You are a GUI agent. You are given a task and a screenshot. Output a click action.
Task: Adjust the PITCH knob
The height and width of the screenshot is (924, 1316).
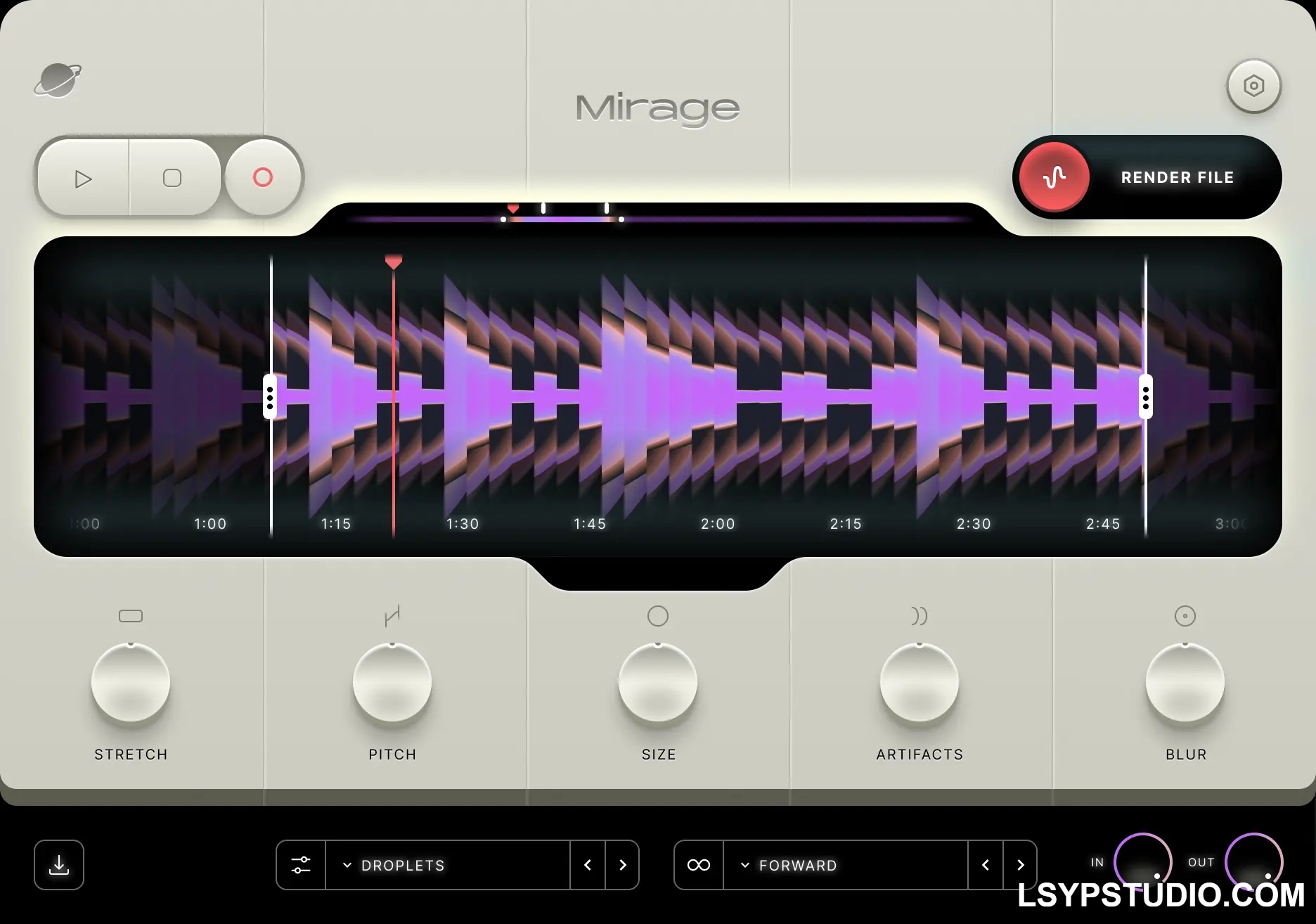(392, 682)
